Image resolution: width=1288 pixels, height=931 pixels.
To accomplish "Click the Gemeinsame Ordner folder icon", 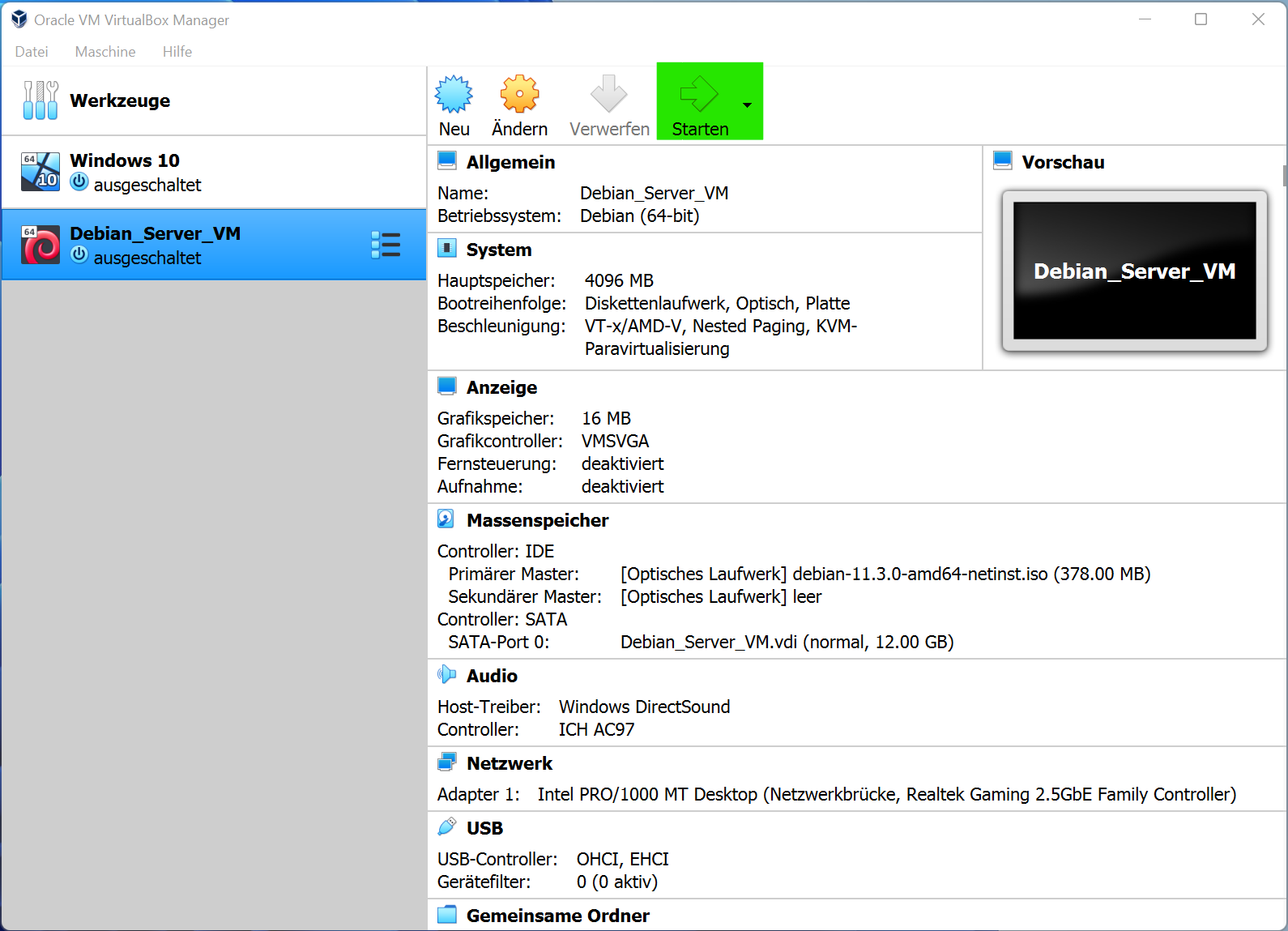I will (447, 914).
